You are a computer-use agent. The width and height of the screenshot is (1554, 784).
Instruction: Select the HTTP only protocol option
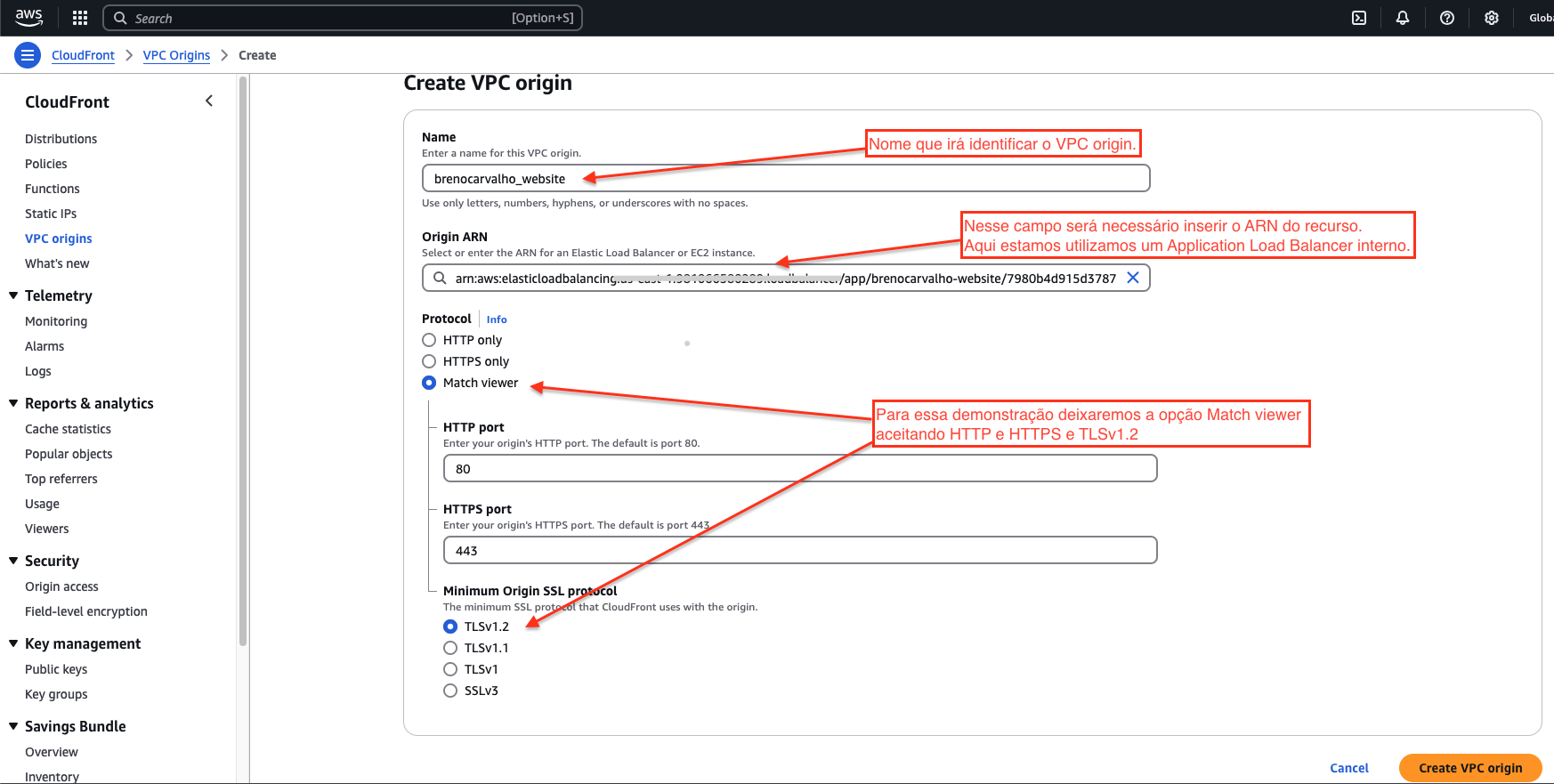[429, 340]
